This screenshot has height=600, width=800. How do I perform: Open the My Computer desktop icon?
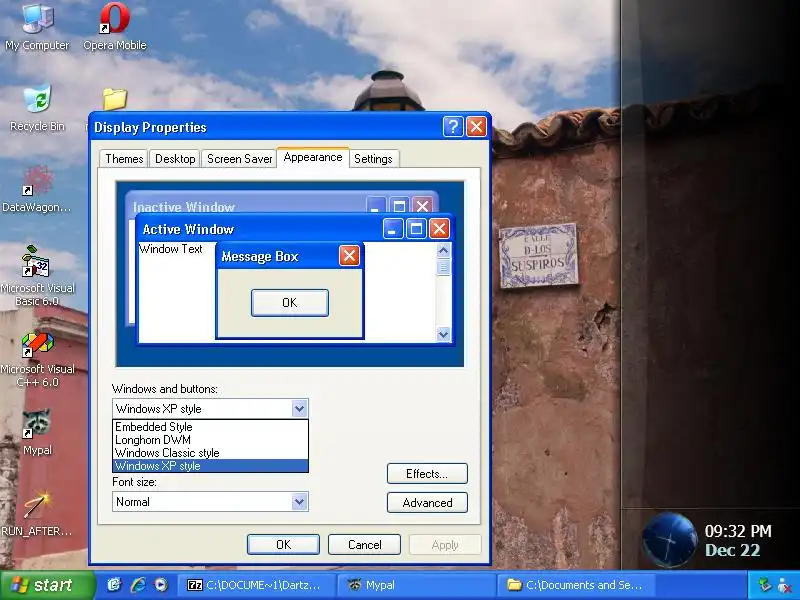(37, 27)
